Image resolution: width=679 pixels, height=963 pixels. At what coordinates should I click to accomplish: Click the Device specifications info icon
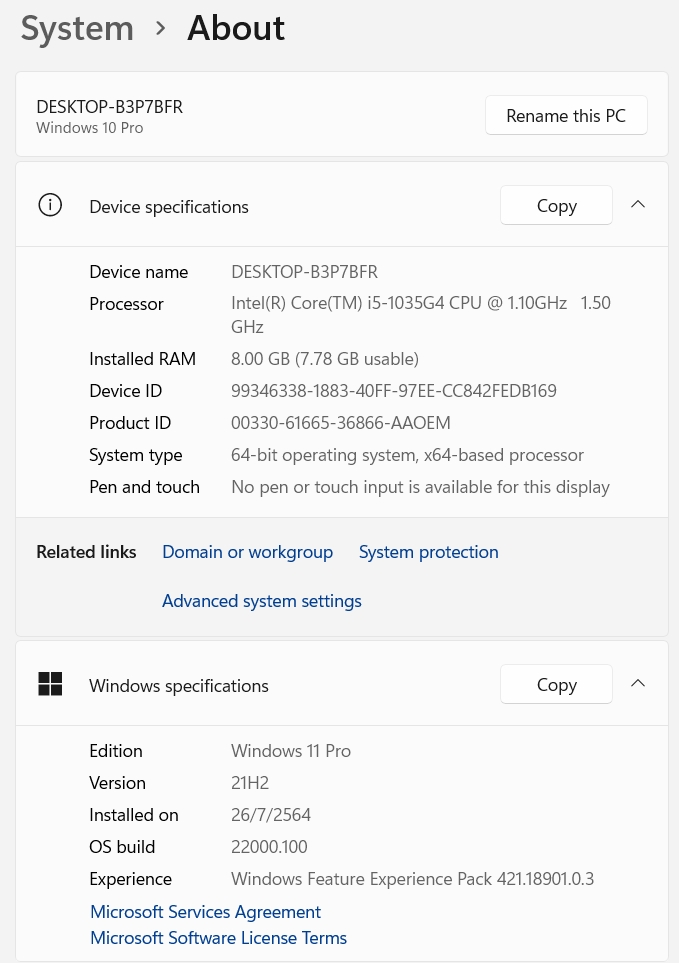click(x=50, y=205)
